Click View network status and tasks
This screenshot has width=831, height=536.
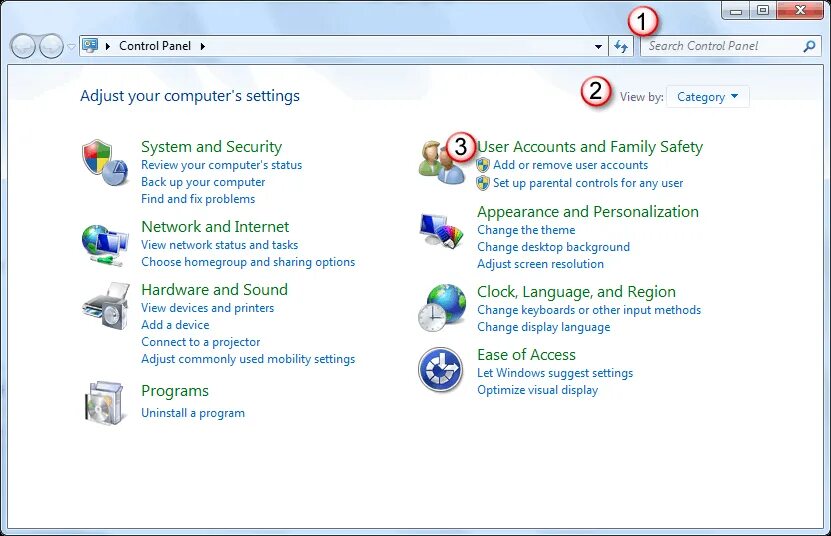tap(219, 245)
